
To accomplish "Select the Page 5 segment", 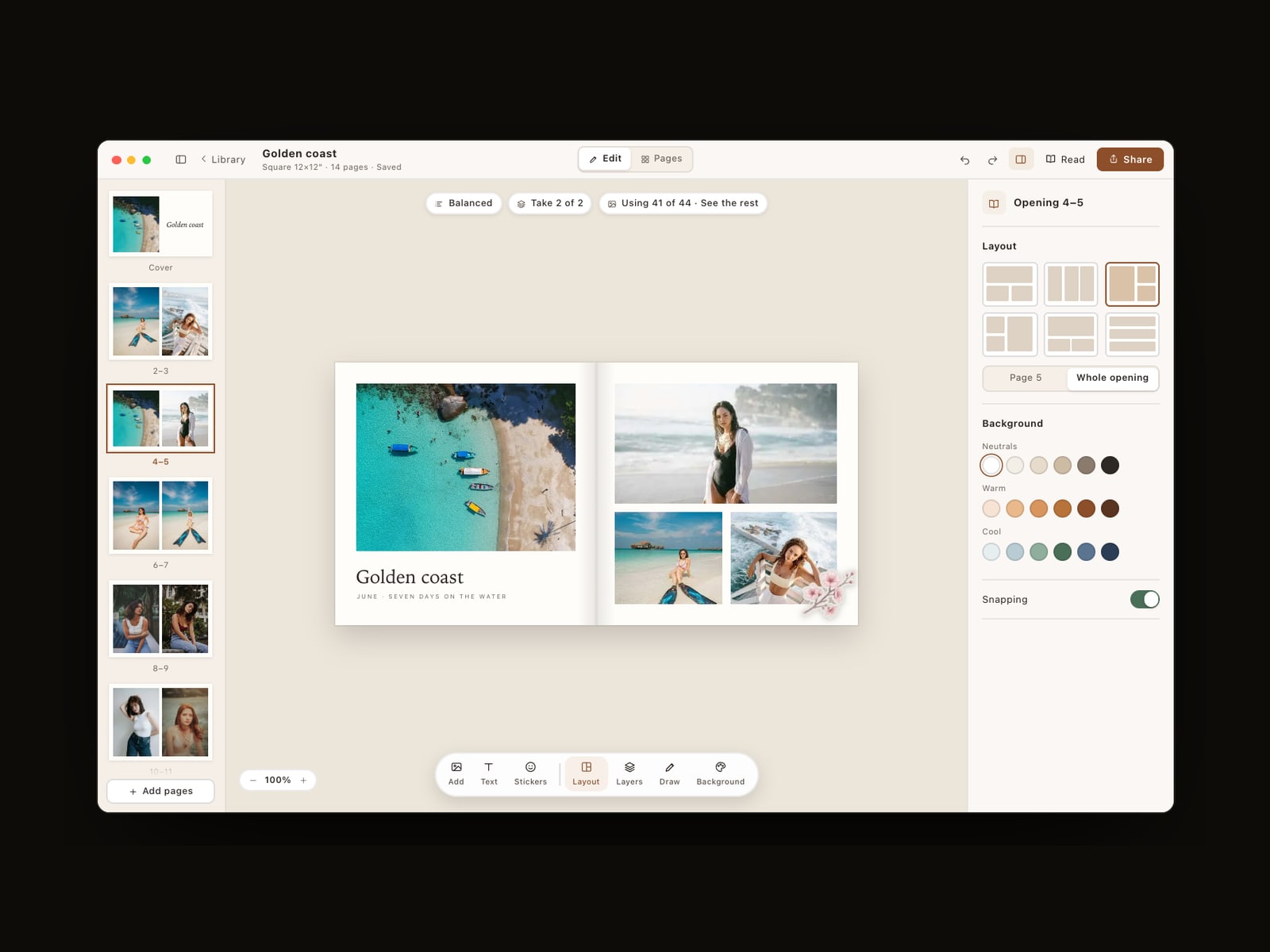I will click(1026, 378).
